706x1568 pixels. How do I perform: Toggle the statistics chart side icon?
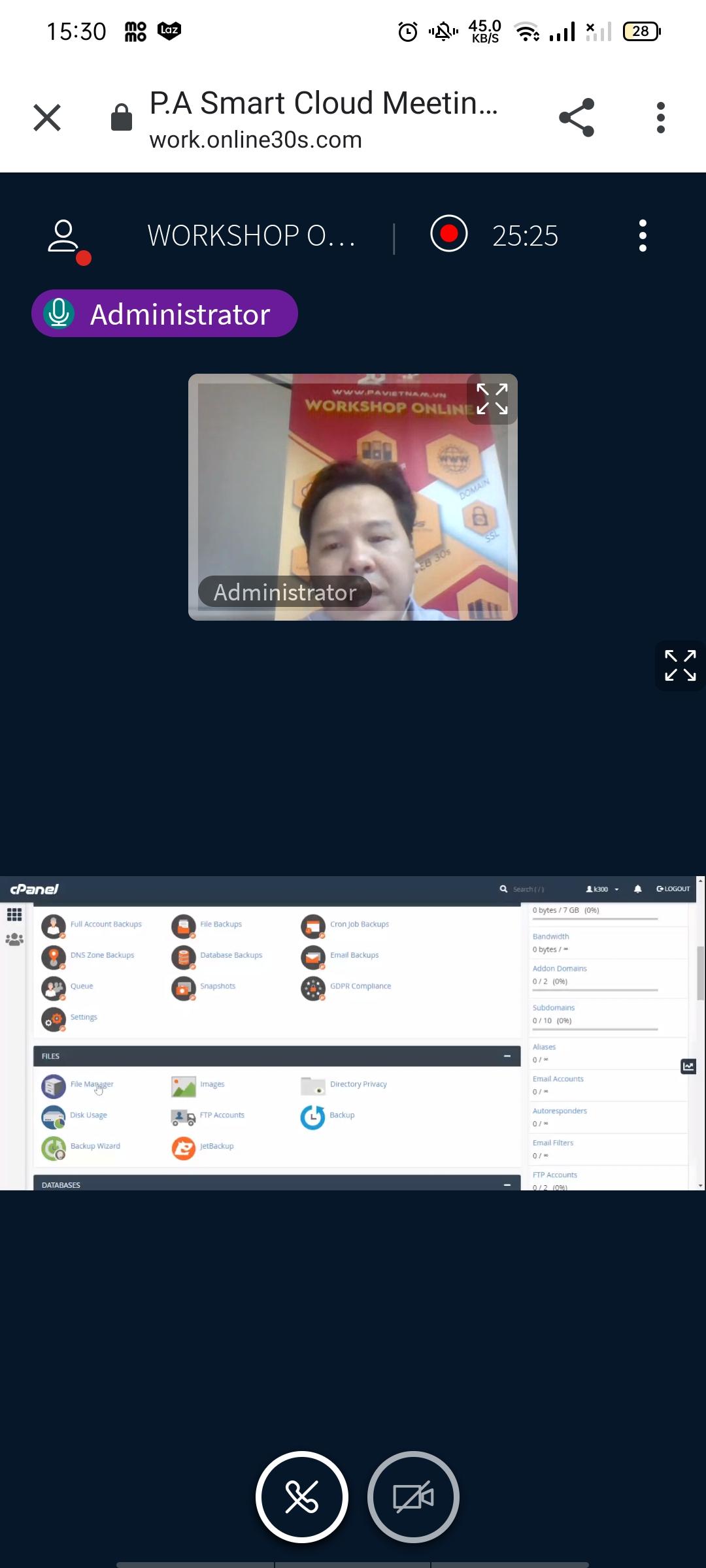click(x=688, y=1066)
